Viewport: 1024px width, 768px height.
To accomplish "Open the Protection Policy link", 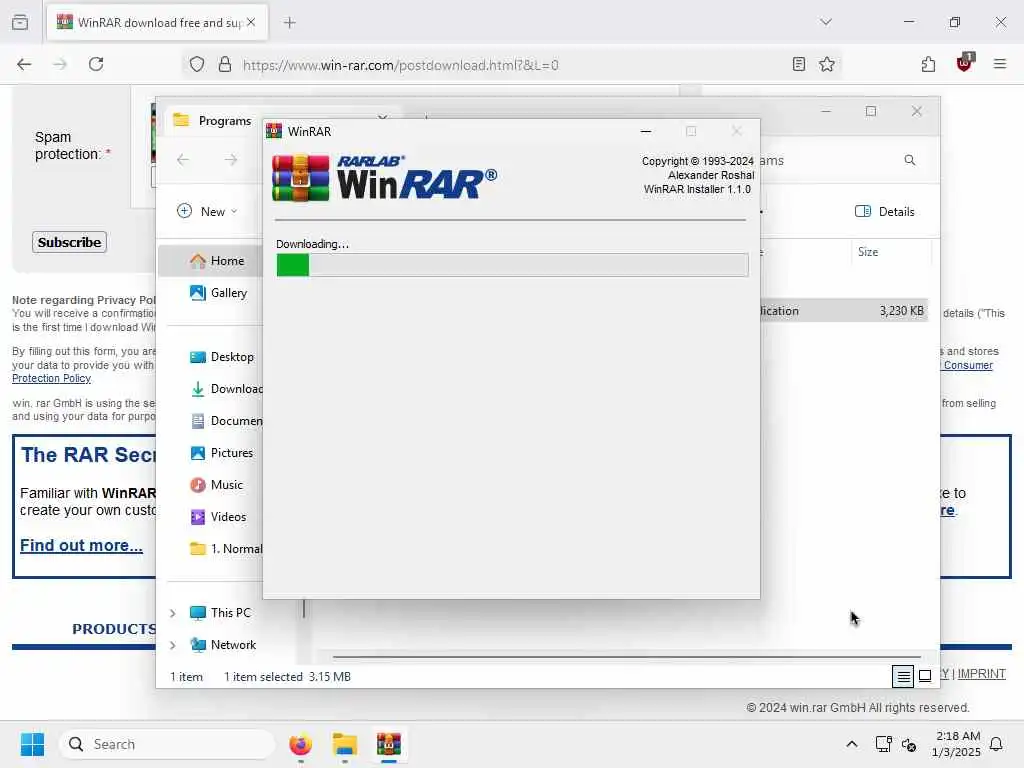I will point(51,378).
